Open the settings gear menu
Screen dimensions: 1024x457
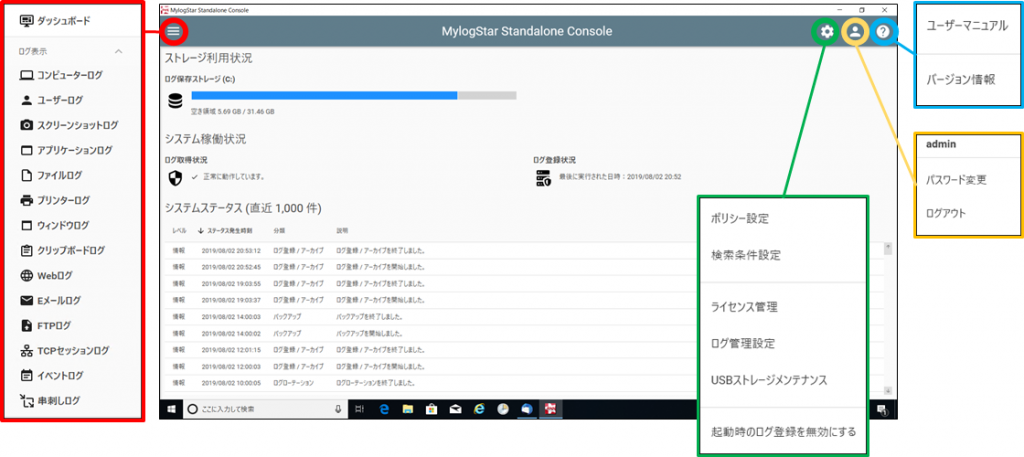(x=826, y=31)
